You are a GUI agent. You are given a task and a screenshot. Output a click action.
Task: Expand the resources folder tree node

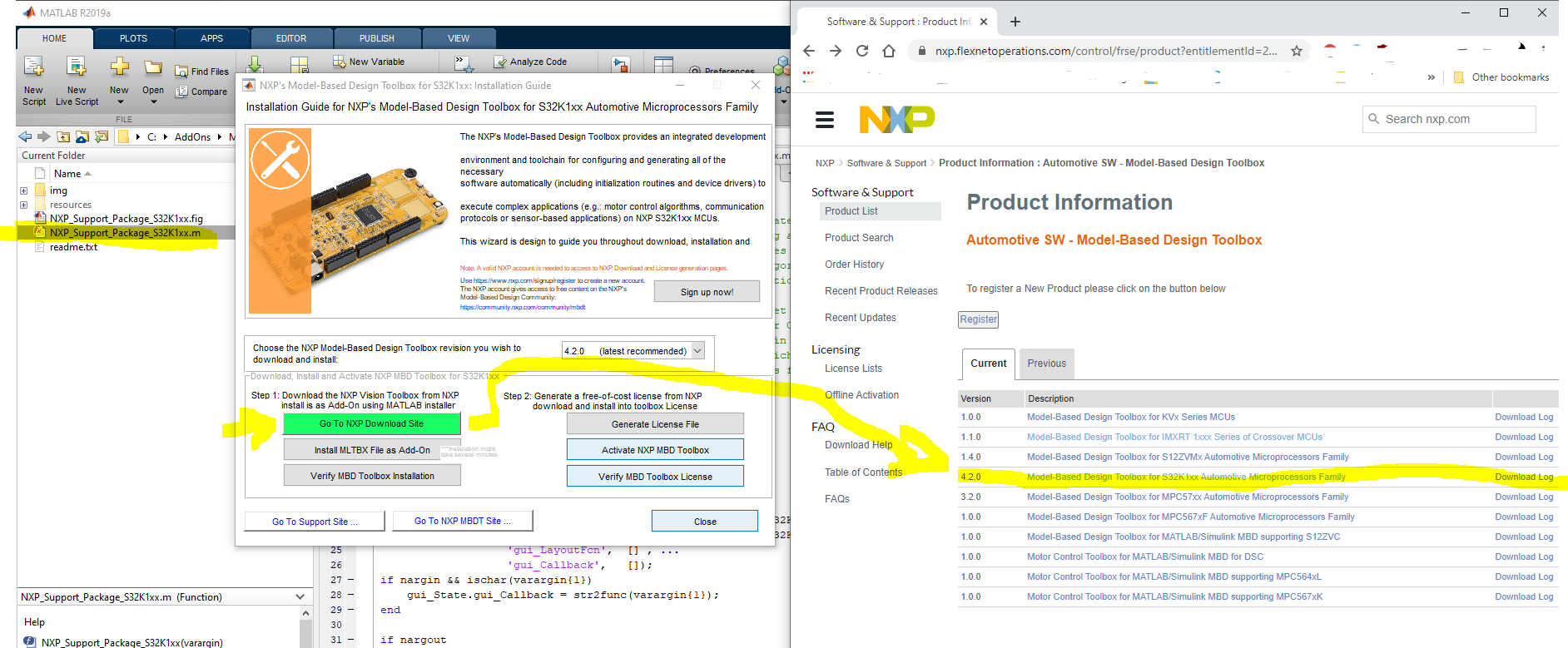pyautogui.click(x=23, y=205)
